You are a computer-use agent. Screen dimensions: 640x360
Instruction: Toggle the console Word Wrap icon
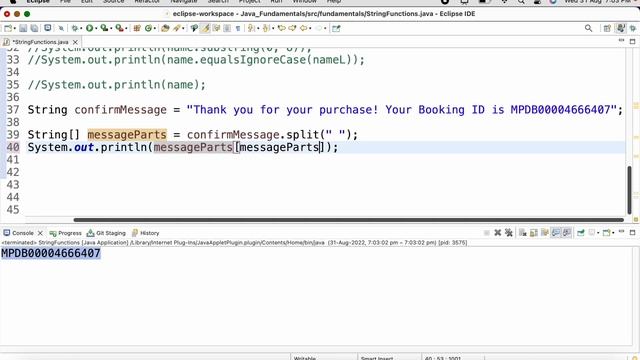point(544,233)
